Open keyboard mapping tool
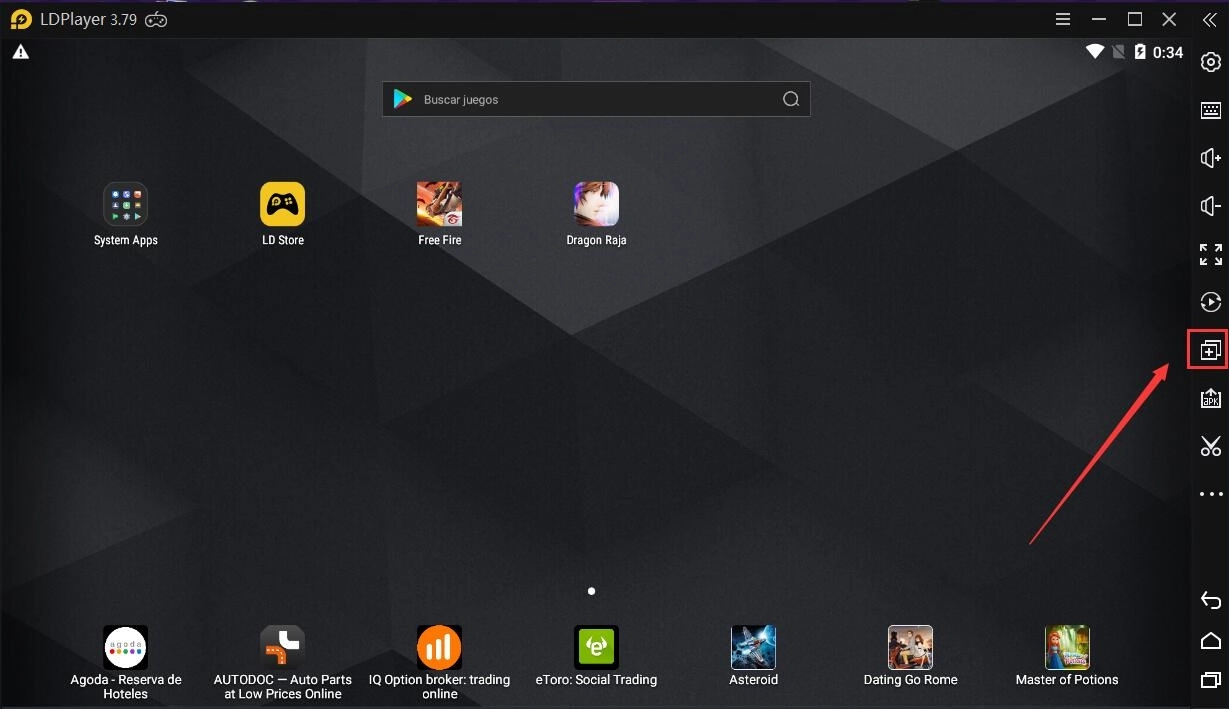 [1210, 110]
